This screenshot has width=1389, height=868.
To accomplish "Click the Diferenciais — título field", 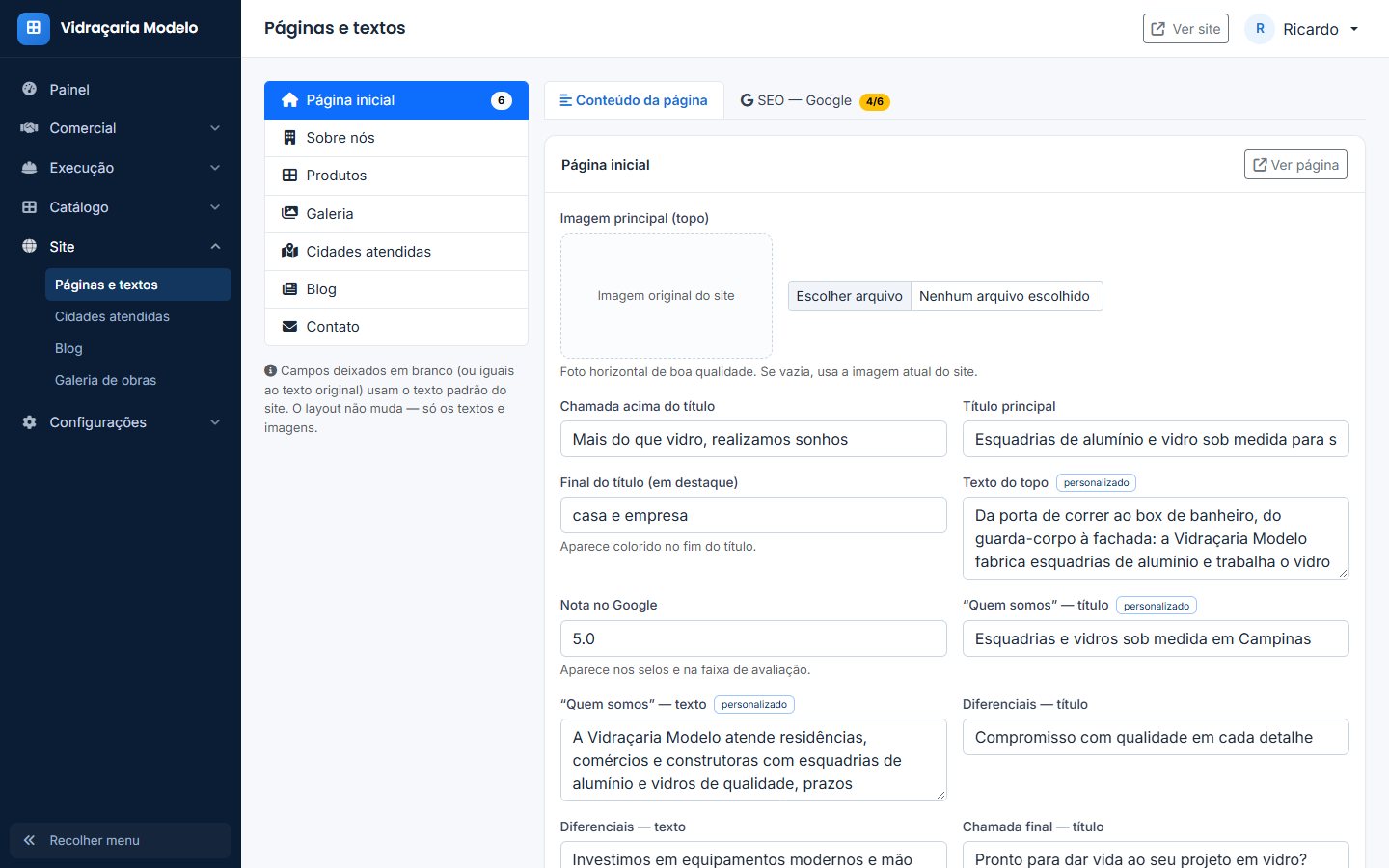I will click(1156, 737).
